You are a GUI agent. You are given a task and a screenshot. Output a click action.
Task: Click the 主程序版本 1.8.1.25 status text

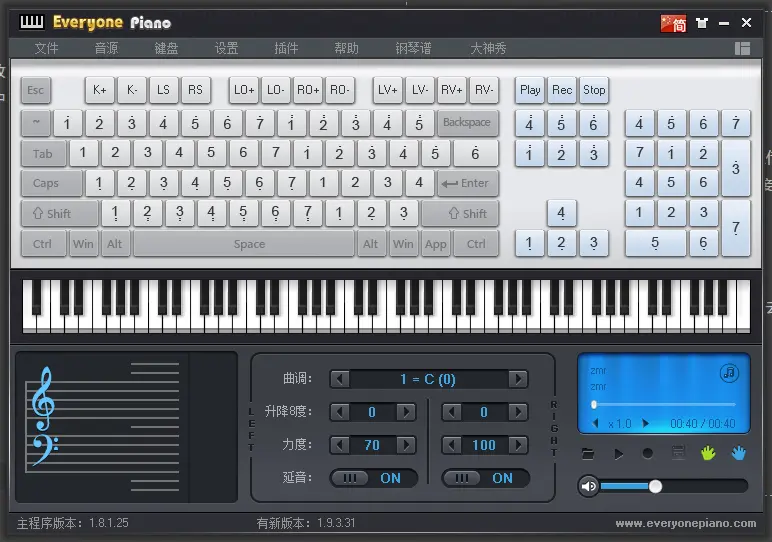click(73, 523)
